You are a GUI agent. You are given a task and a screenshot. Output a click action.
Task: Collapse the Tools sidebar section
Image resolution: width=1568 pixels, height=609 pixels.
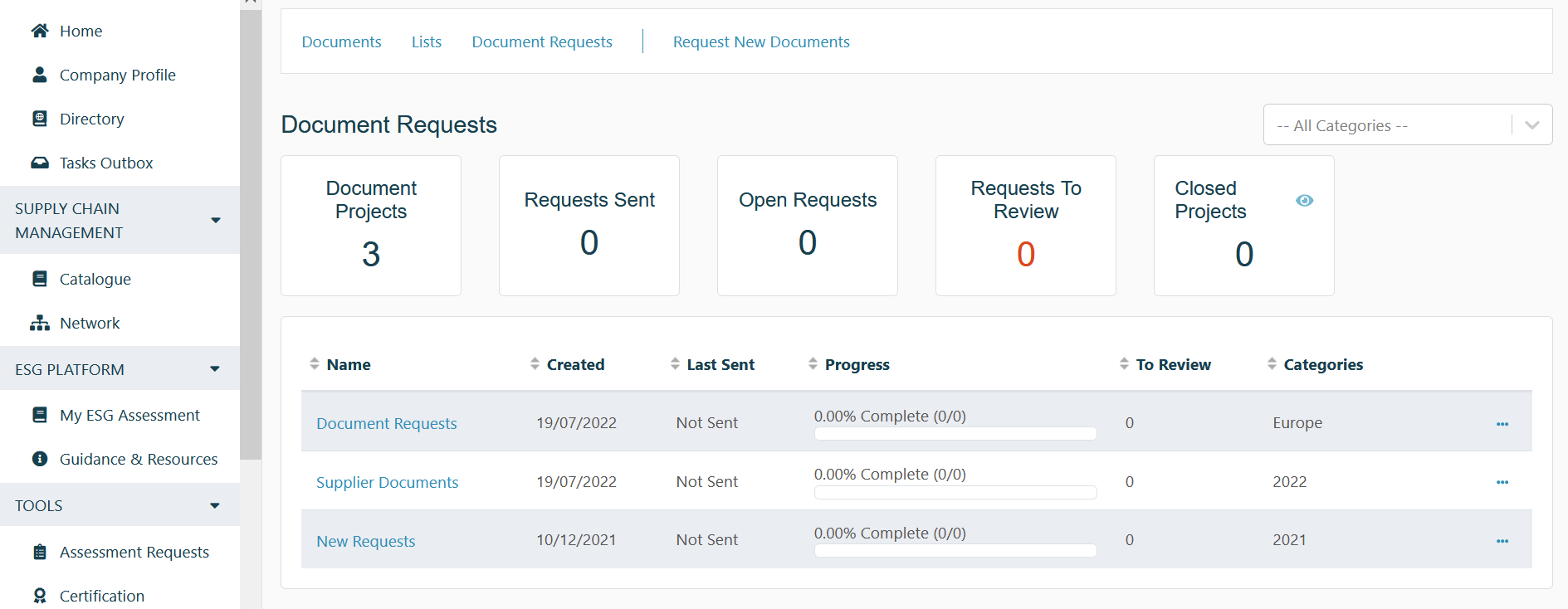pos(215,505)
